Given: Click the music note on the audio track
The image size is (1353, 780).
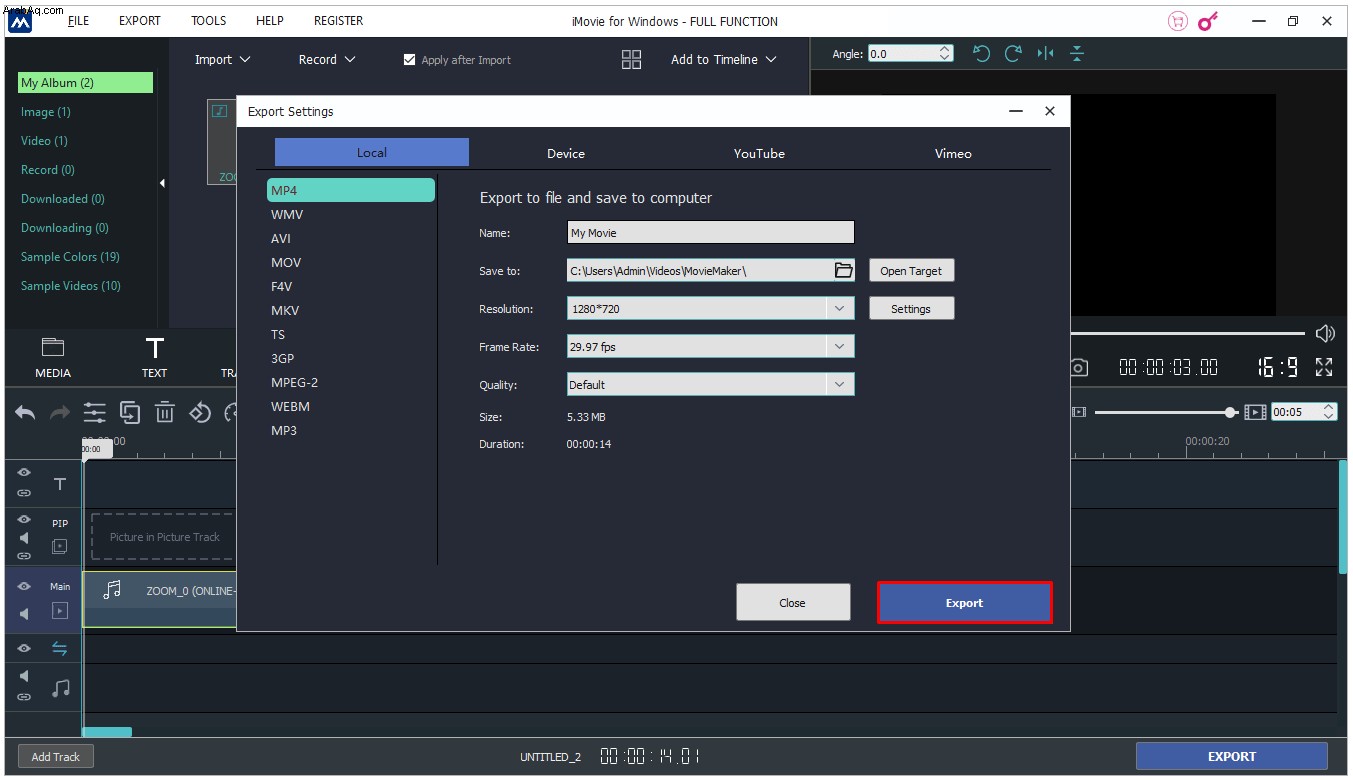Looking at the screenshot, I should (x=61, y=688).
